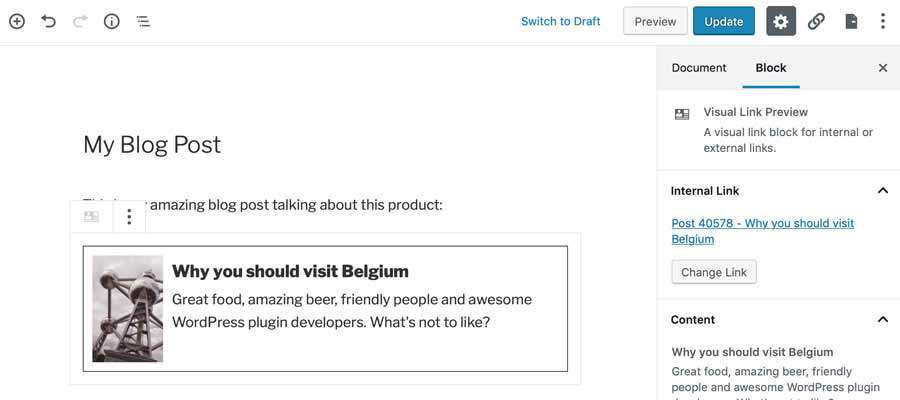The height and width of the screenshot is (400, 900).
Task: Click the Atomium thumbnail in link preview
Action: pyautogui.click(x=127, y=308)
